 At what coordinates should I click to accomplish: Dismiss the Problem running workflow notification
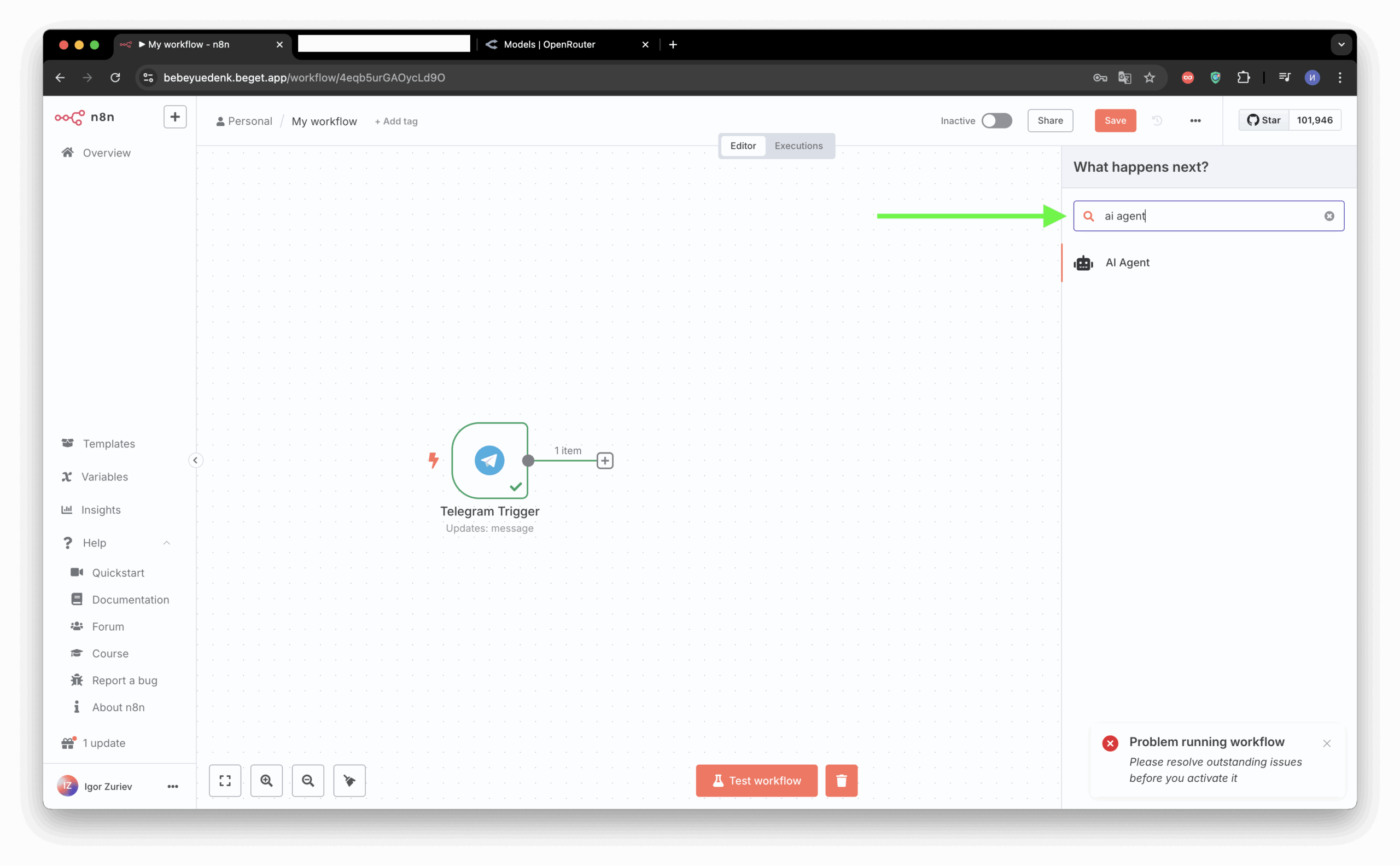coord(1327,743)
